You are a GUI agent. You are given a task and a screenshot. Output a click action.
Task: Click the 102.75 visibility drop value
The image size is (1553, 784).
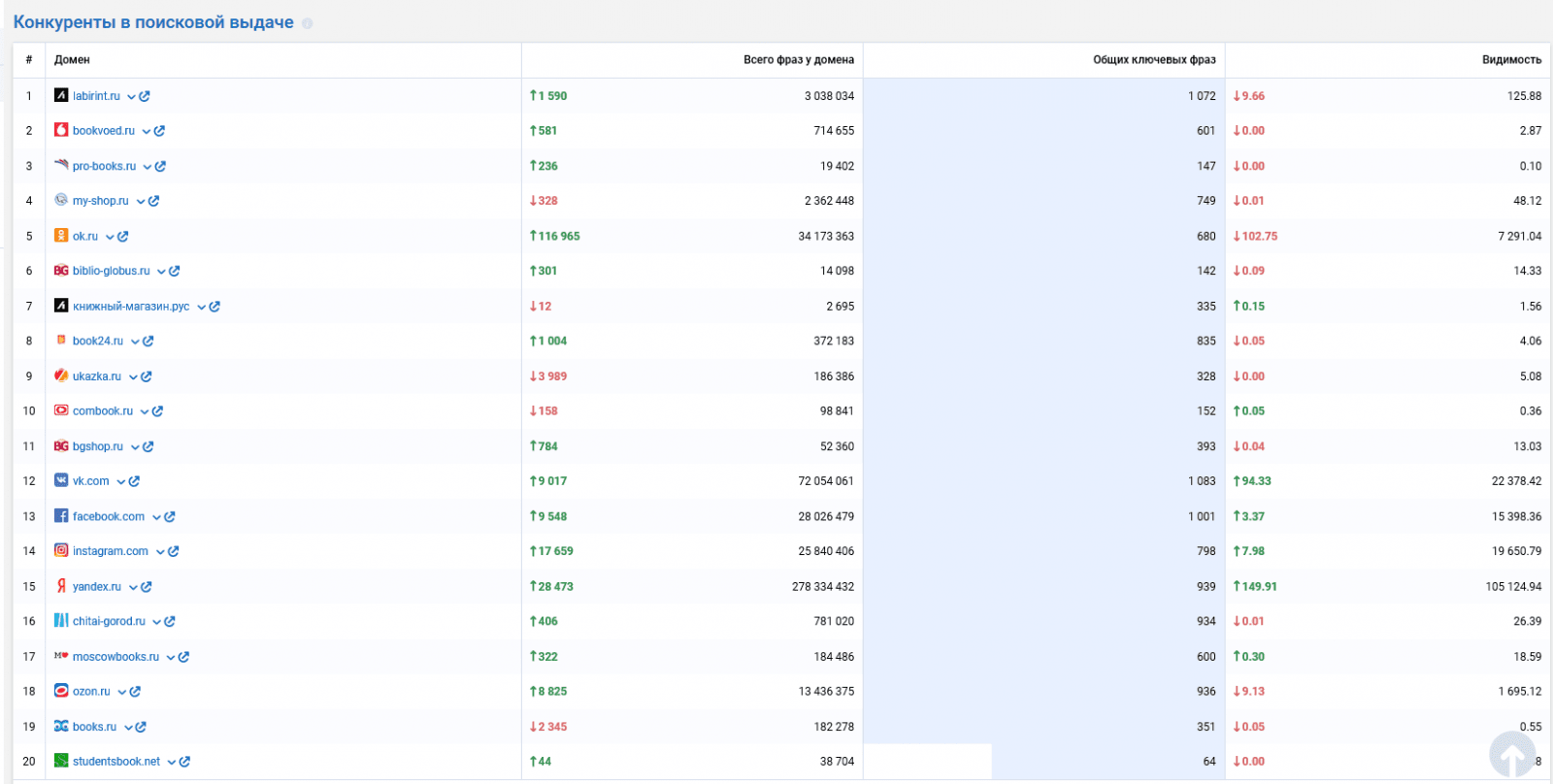coord(1255,236)
